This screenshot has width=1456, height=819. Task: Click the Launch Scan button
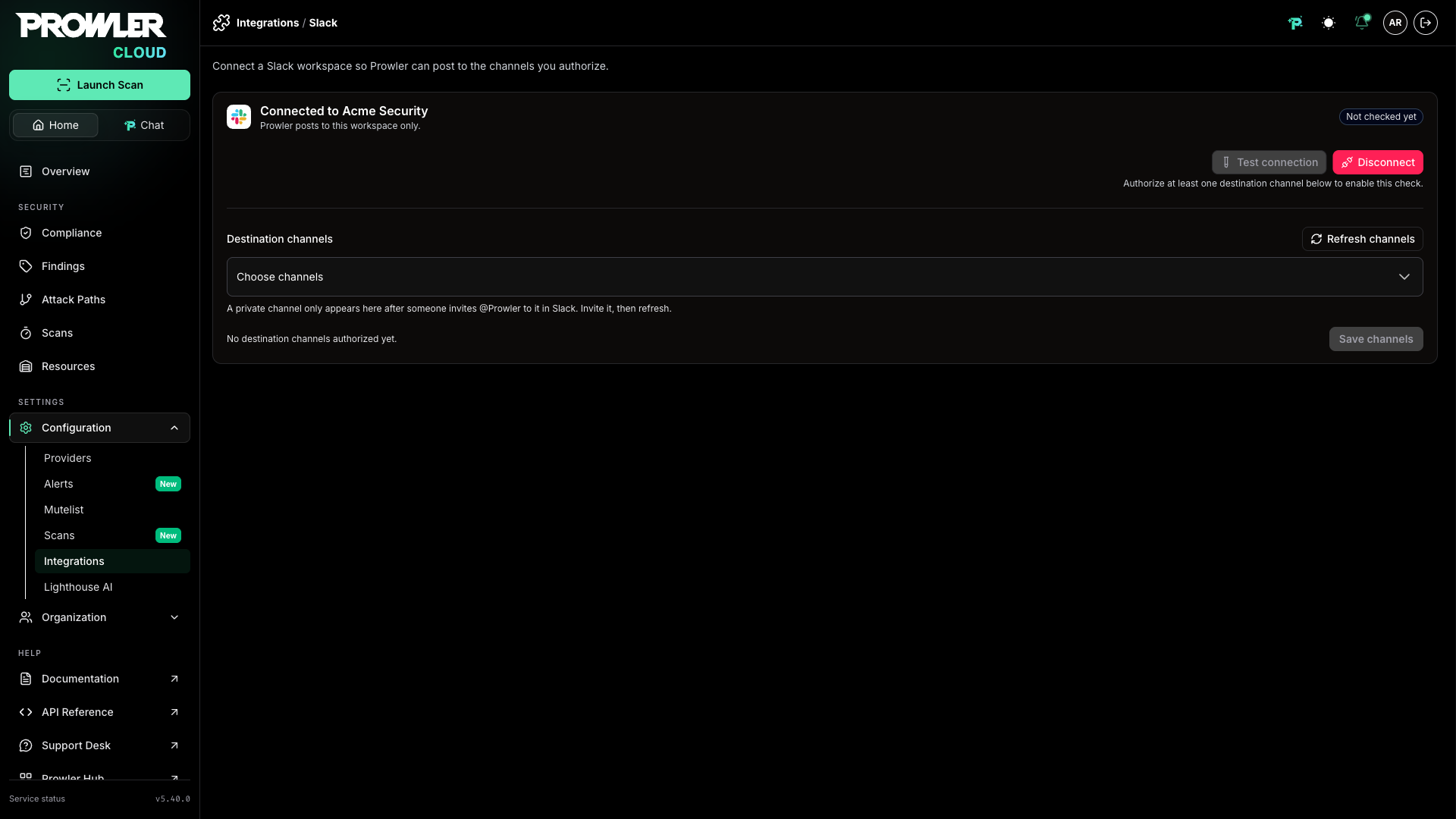pos(99,85)
